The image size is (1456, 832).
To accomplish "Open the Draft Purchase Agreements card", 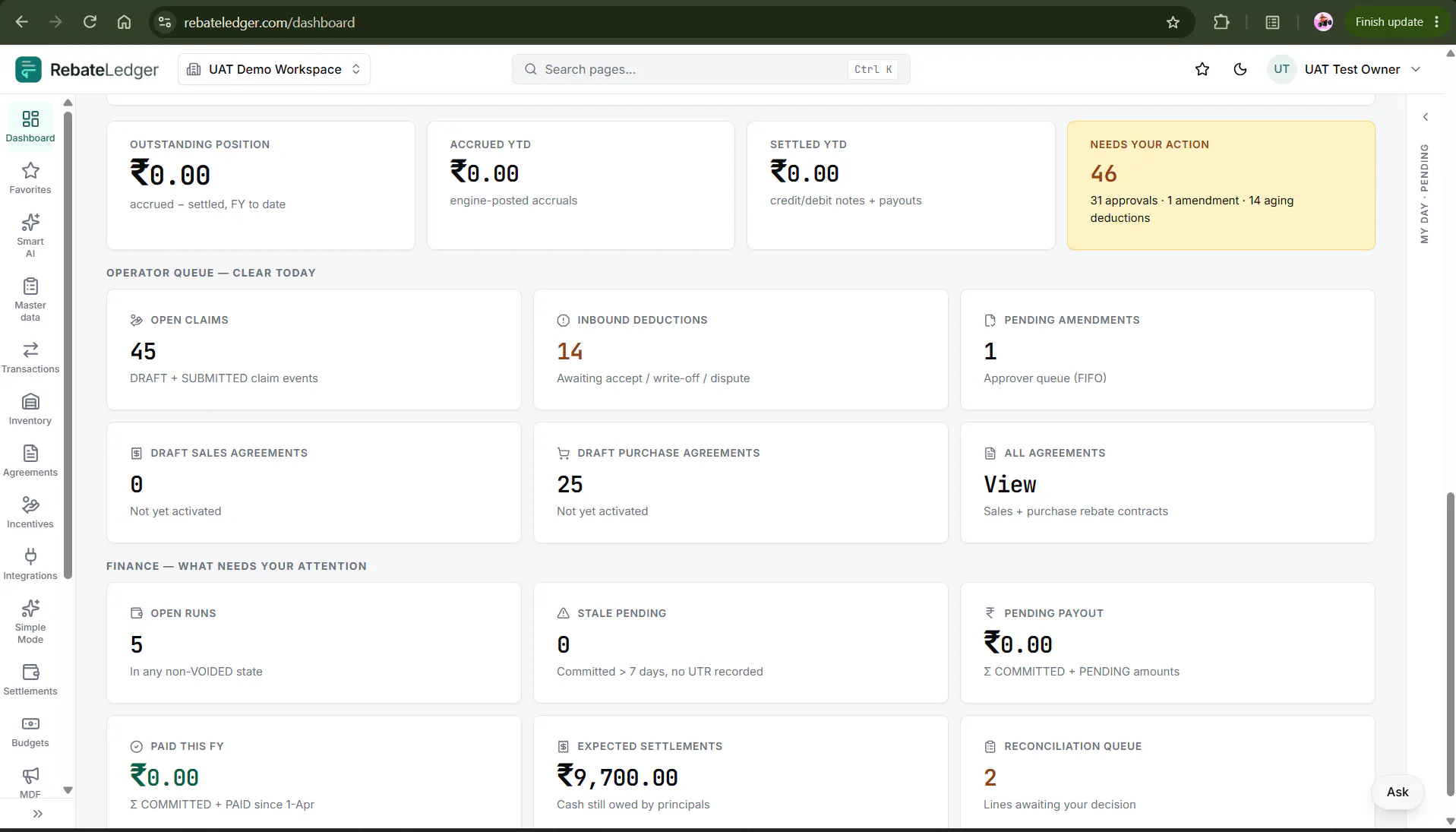I will tap(741, 482).
